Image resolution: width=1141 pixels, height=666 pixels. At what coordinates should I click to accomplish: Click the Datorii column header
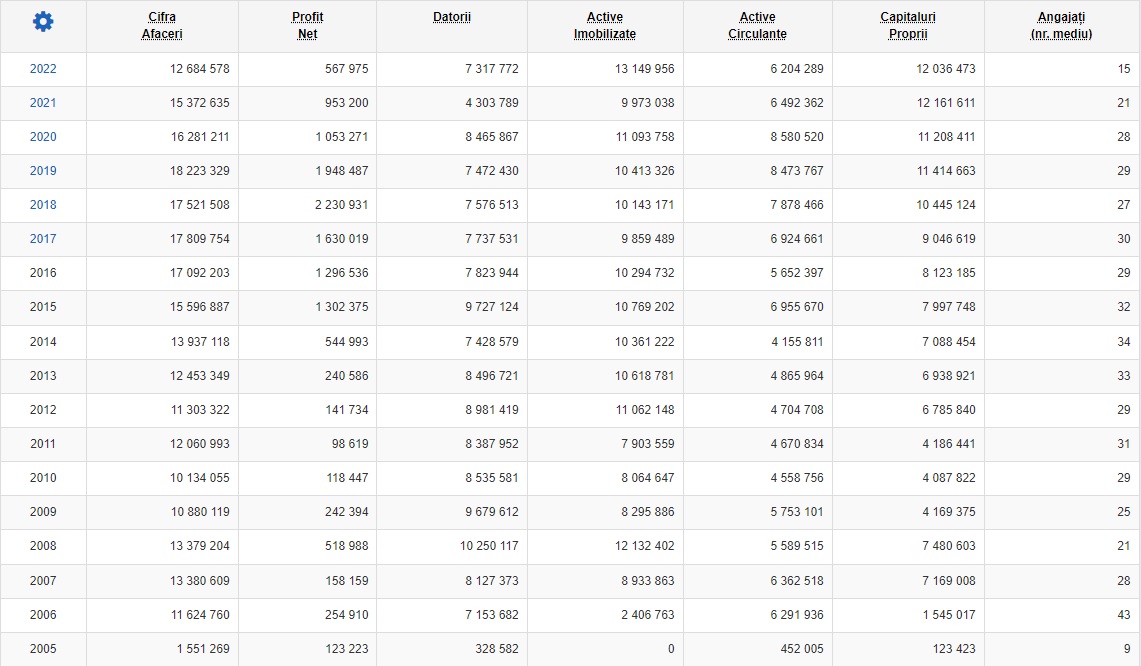click(451, 17)
